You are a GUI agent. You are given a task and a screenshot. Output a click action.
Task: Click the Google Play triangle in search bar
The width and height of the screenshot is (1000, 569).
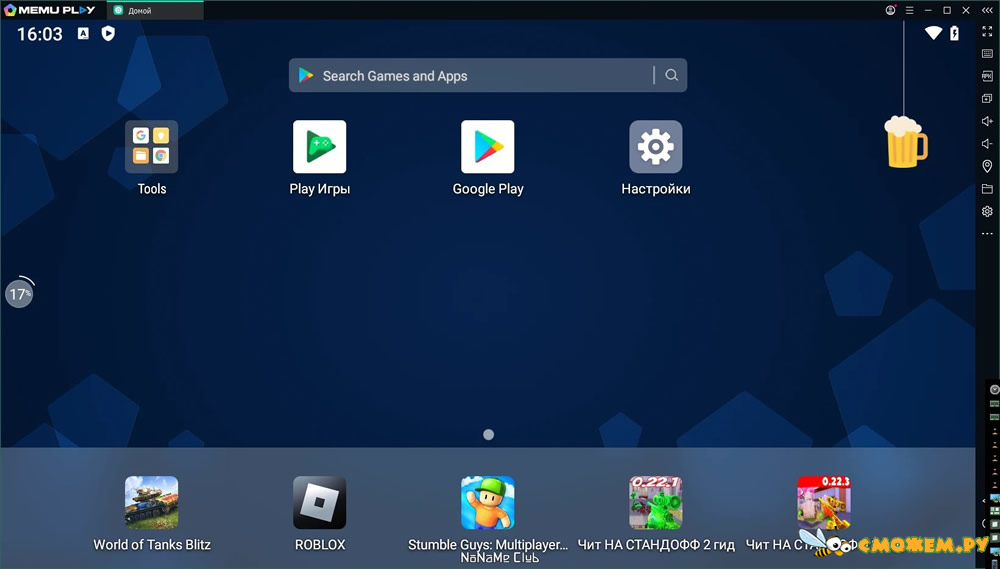click(x=306, y=75)
